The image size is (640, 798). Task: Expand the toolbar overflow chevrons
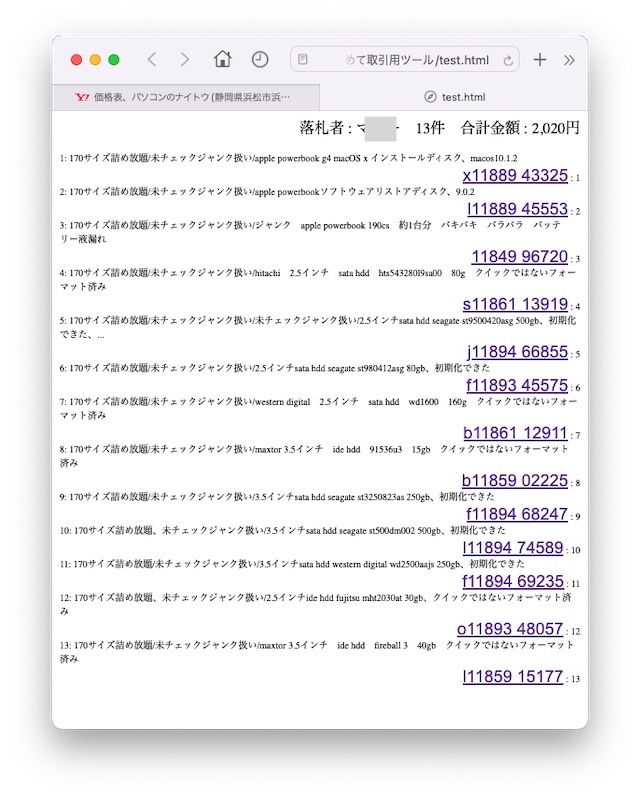[x=569, y=60]
